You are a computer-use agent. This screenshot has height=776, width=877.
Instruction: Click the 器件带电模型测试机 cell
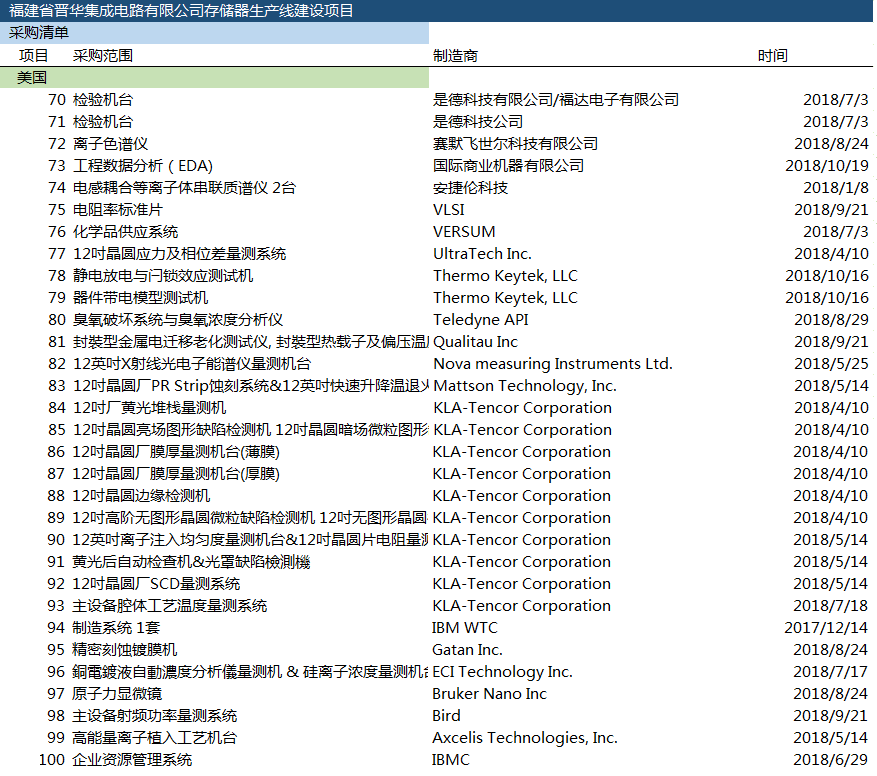(x=140, y=298)
